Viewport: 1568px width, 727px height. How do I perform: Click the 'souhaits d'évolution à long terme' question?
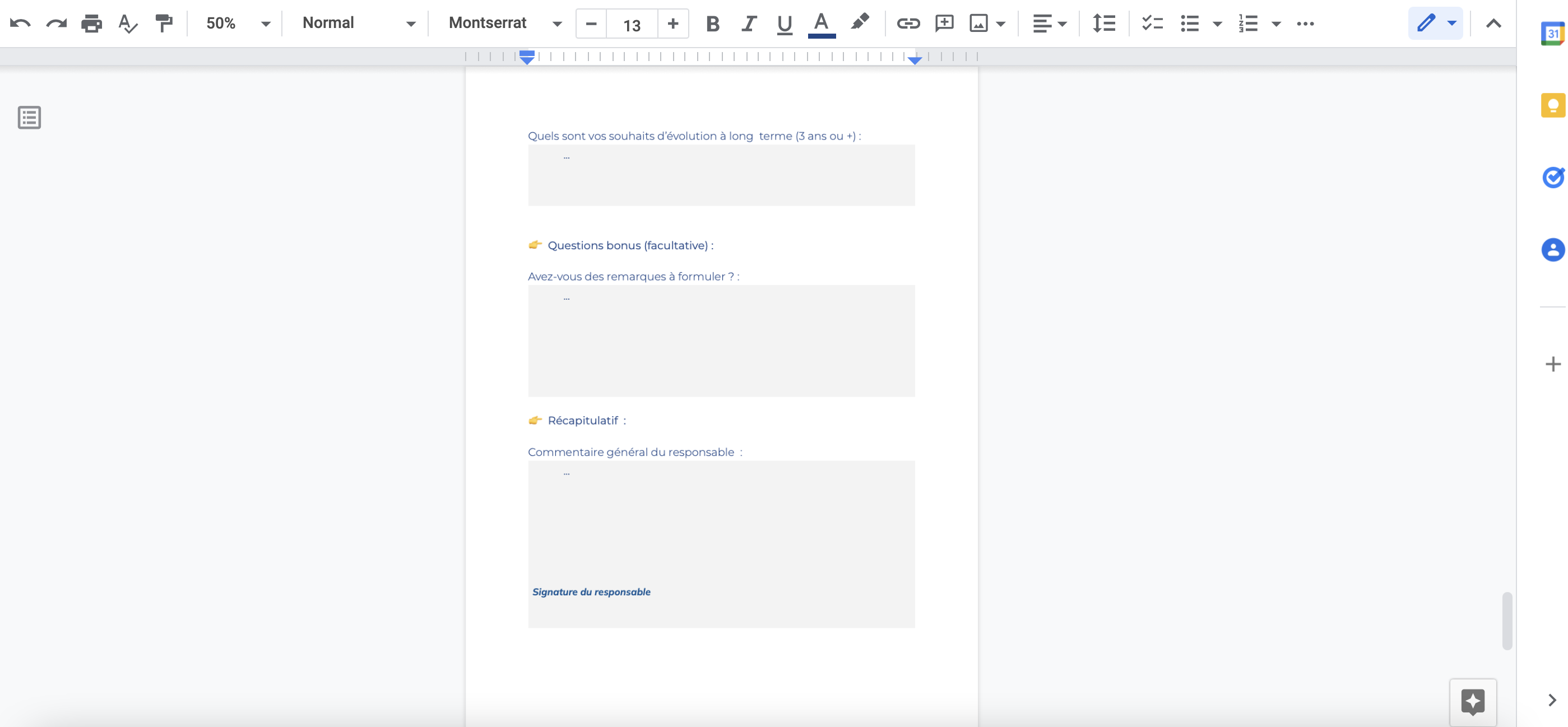click(694, 136)
